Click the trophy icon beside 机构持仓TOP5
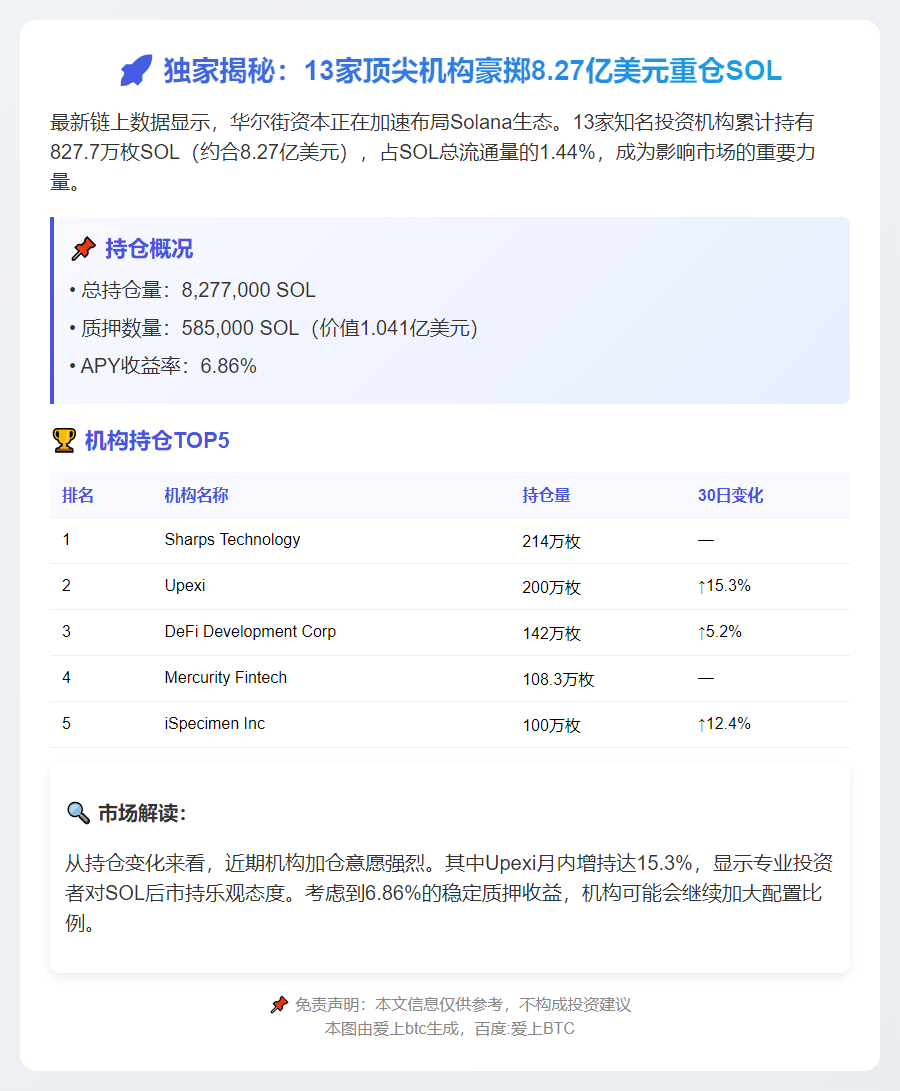The height and width of the screenshot is (1091, 900). click(64, 440)
